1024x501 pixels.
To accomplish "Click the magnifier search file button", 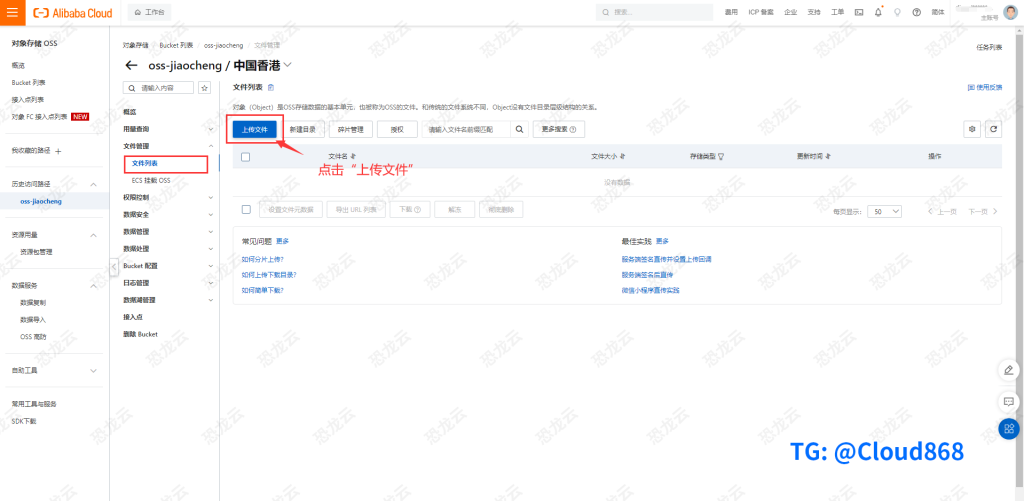I will tap(519, 129).
